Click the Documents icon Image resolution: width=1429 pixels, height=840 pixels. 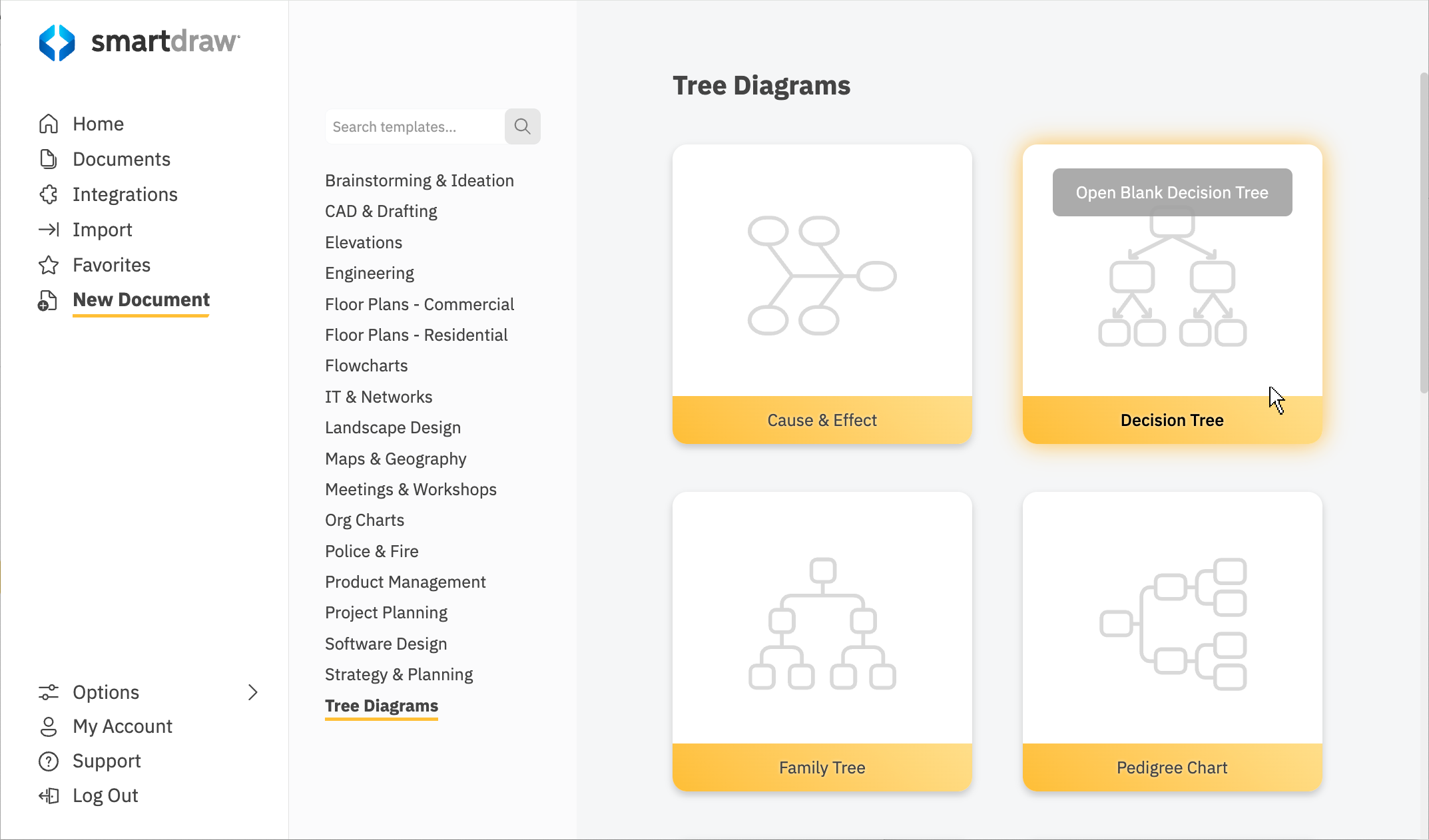48,158
